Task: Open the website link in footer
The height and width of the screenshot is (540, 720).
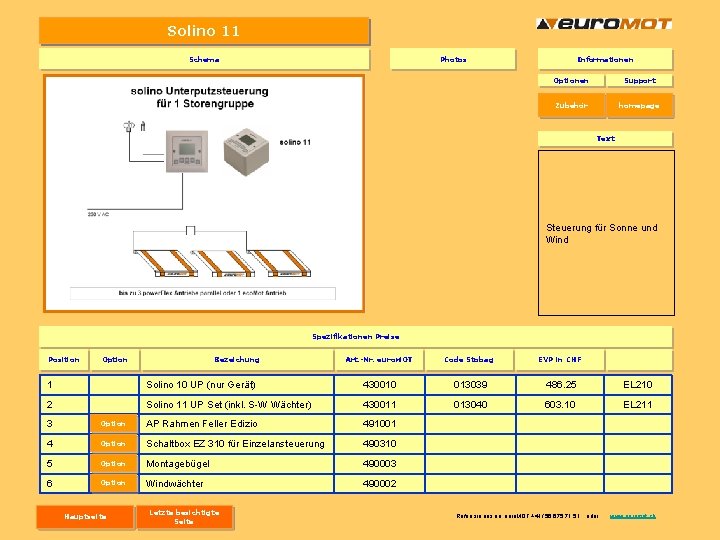Action: pyautogui.click(x=632, y=516)
